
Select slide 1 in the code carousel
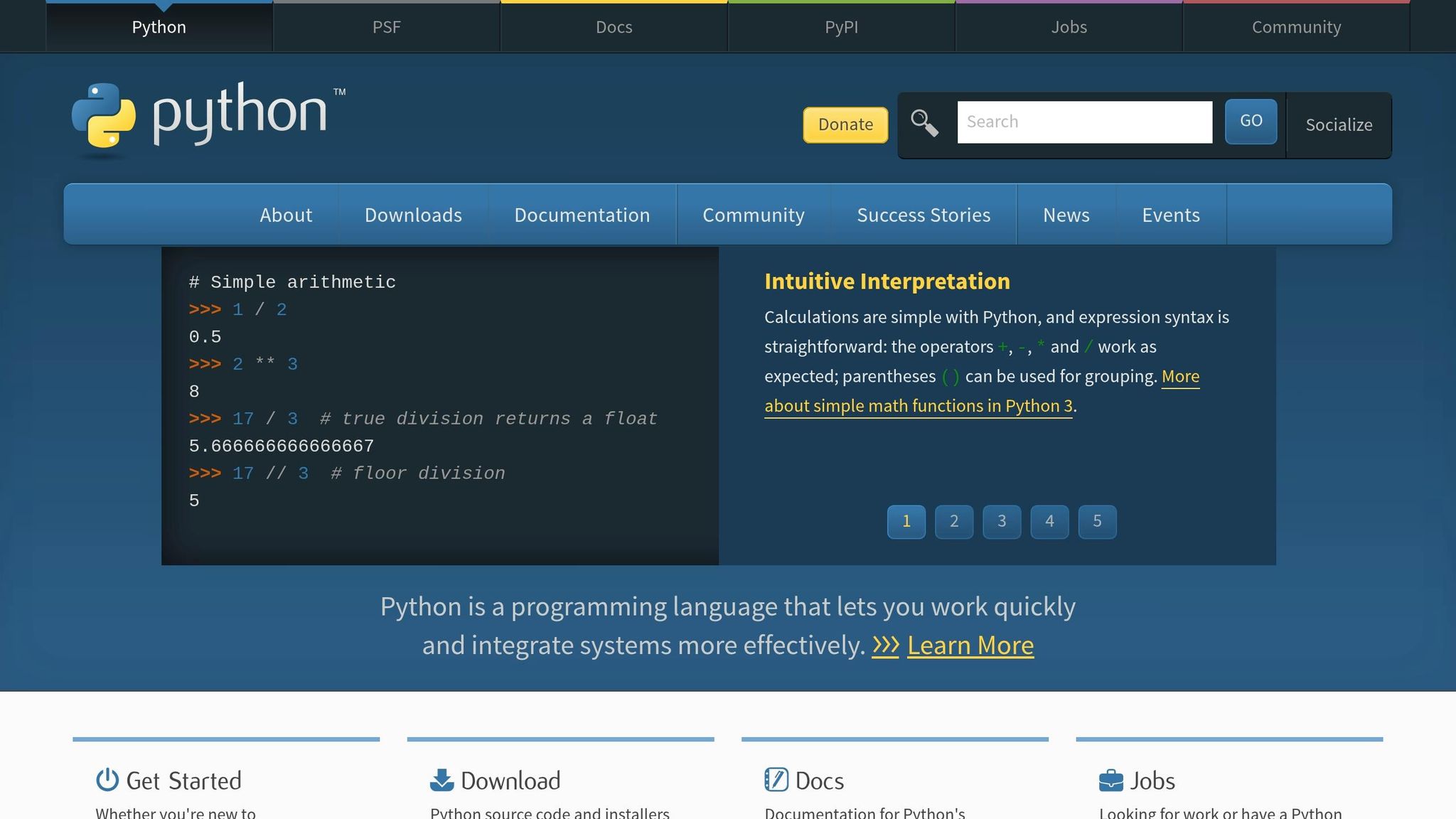click(x=906, y=521)
